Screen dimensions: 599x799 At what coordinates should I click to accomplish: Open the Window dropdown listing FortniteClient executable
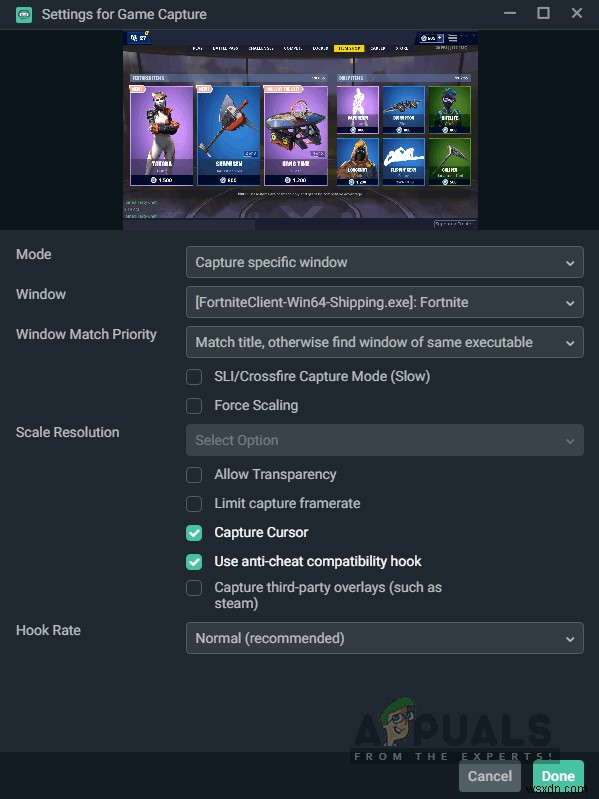point(385,302)
